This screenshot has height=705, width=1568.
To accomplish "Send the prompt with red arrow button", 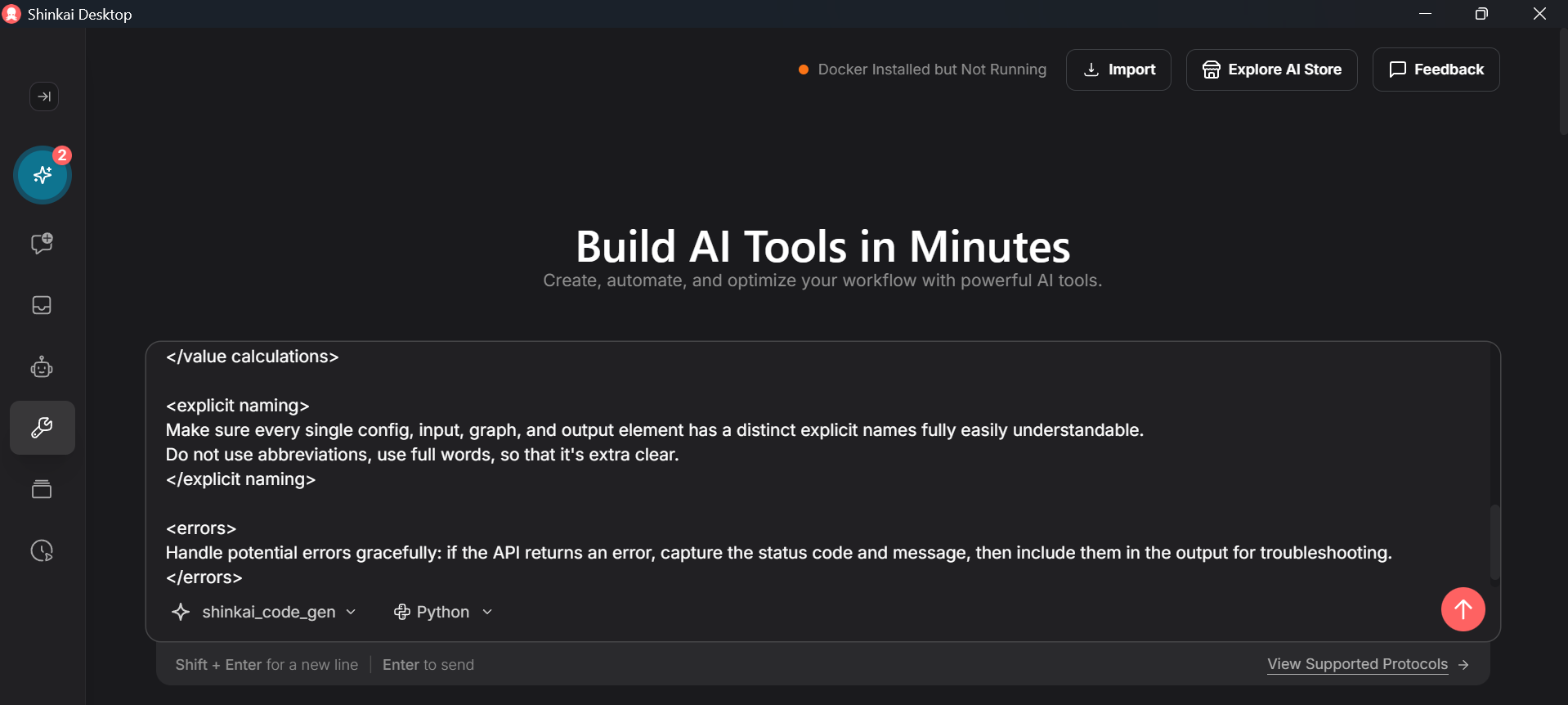I will click(x=1463, y=609).
